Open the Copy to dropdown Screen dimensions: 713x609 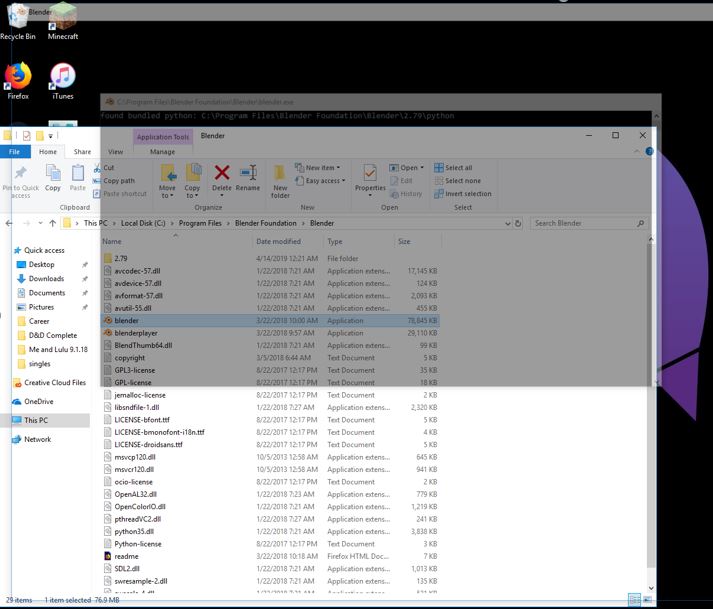(192, 182)
